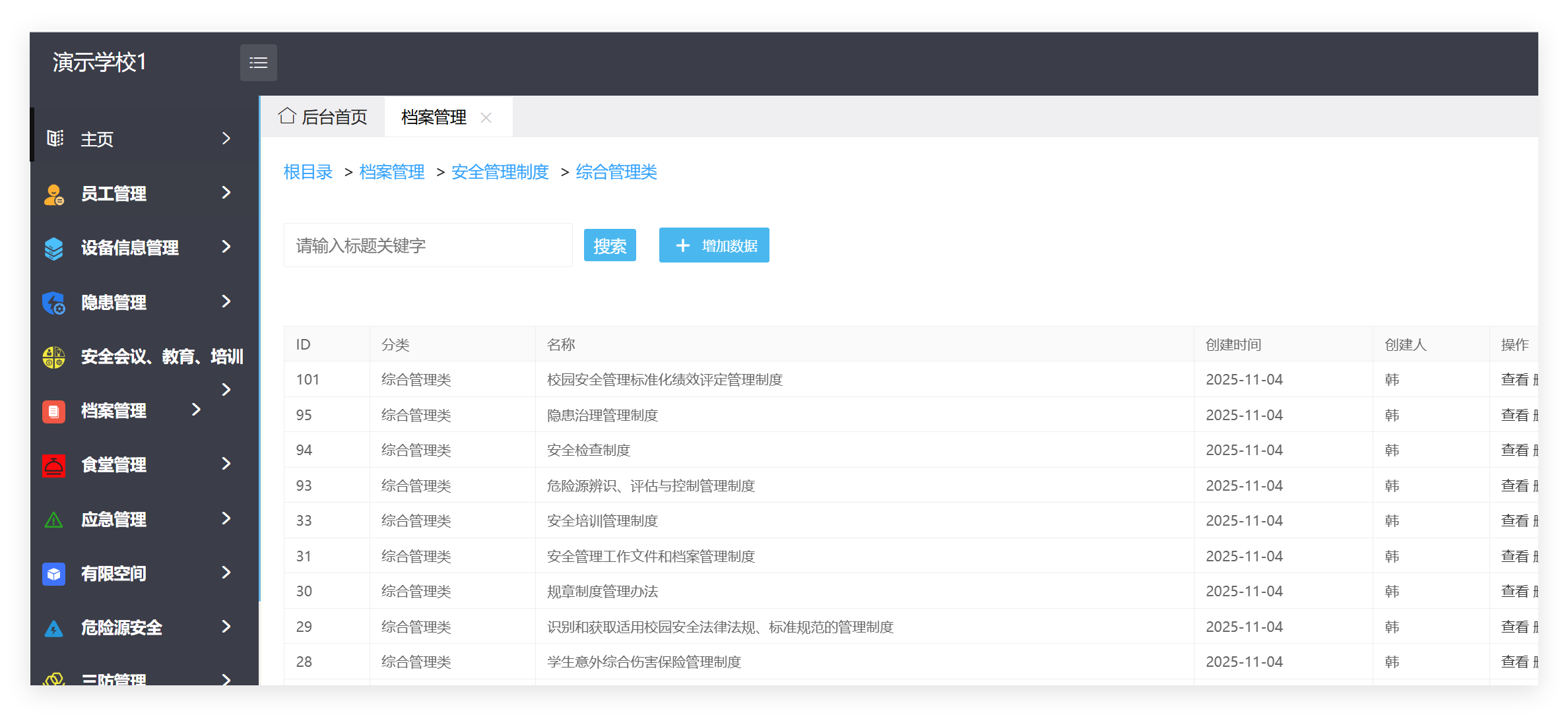Click the 危险源安全 lightning icon
The image size is (1568, 715).
53,627
